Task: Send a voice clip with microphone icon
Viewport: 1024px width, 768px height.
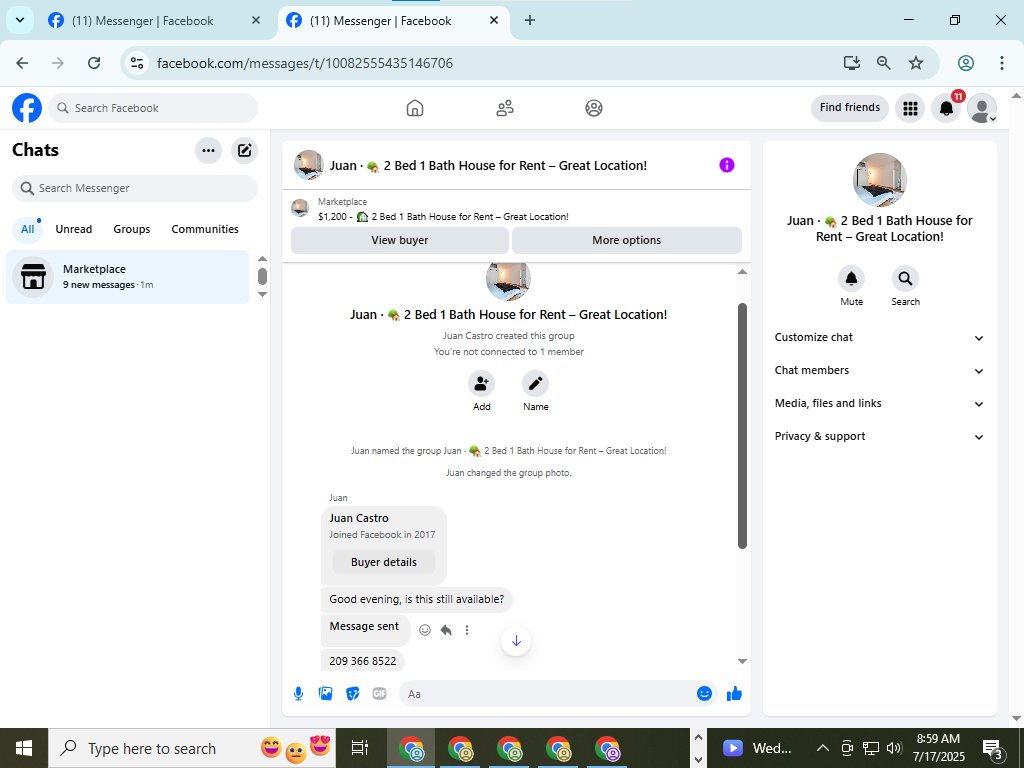Action: point(298,694)
